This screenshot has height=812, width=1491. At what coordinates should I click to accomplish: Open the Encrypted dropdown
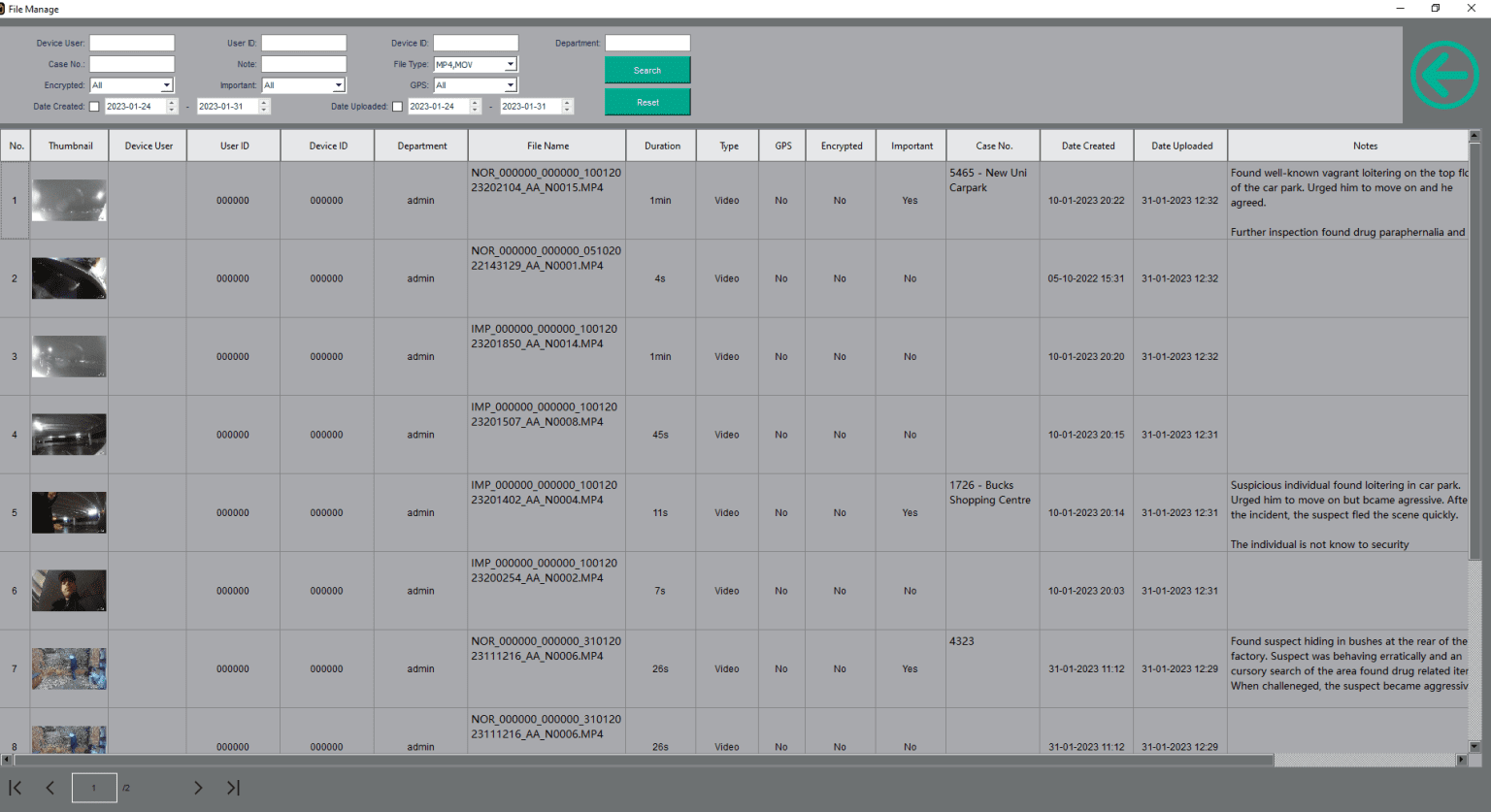167,85
